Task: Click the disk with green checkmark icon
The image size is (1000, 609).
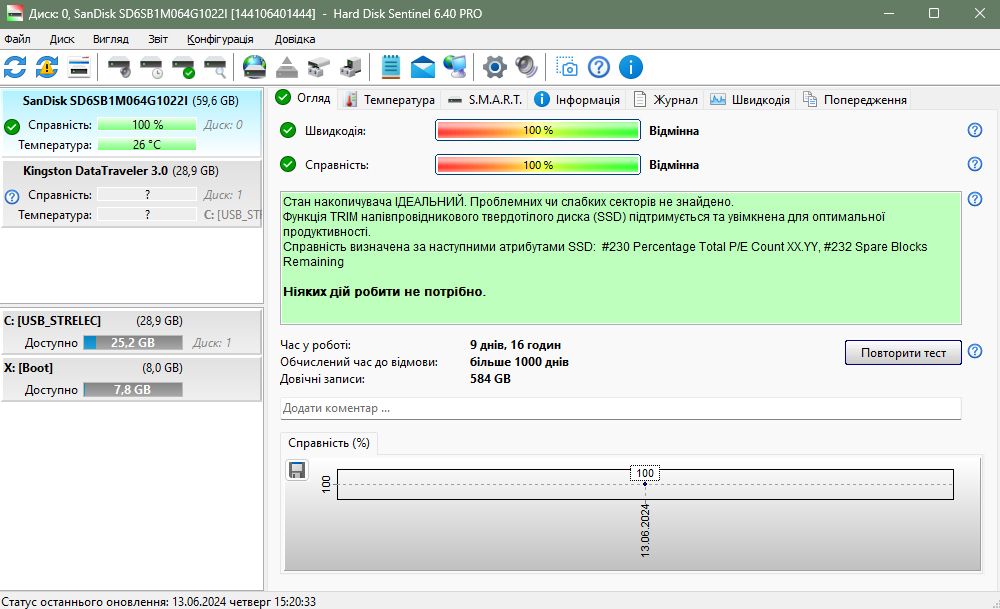Action: 184,67
